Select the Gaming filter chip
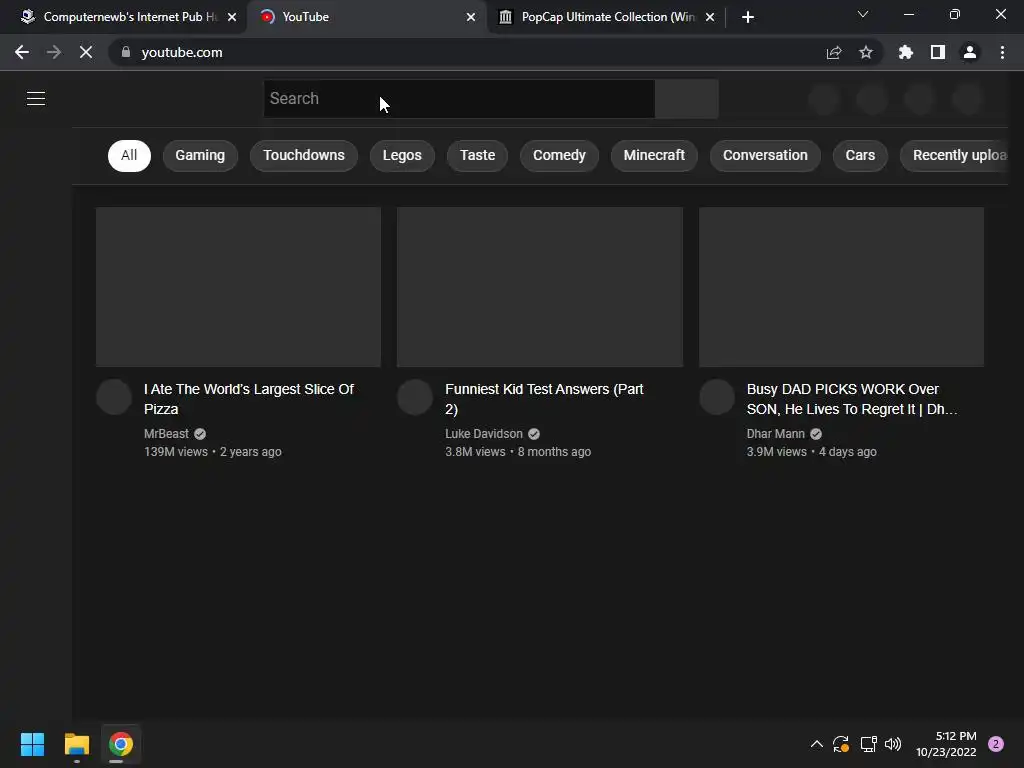Image resolution: width=1024 pixels, height=768 pixels. (200, 155)
